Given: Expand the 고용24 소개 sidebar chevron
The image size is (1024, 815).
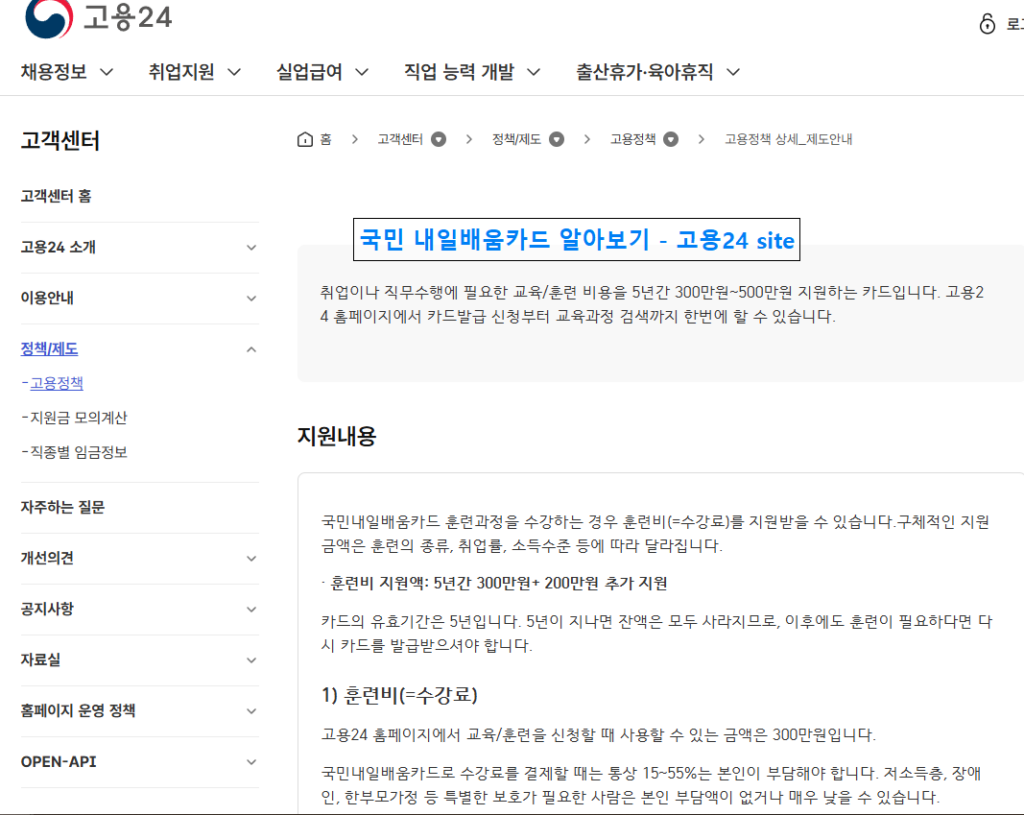Looking at the screenshot, I should [251, 248].
